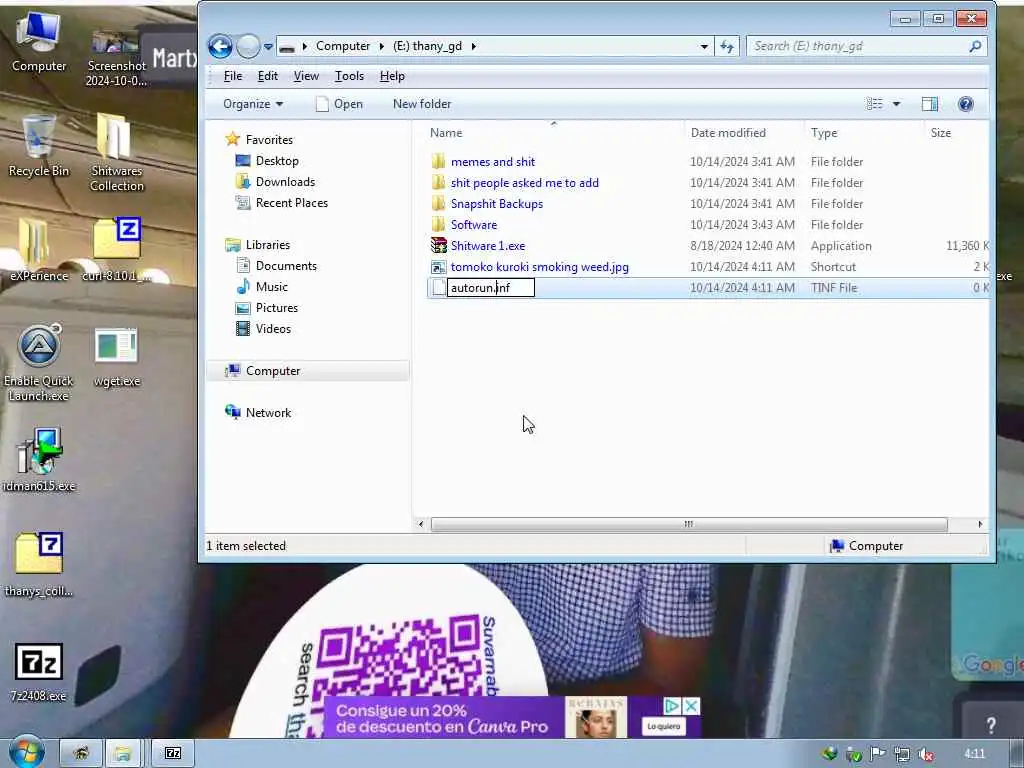Select the wget.exe desktop icon
Screen dimensions: 1024x768
[116, 357]
